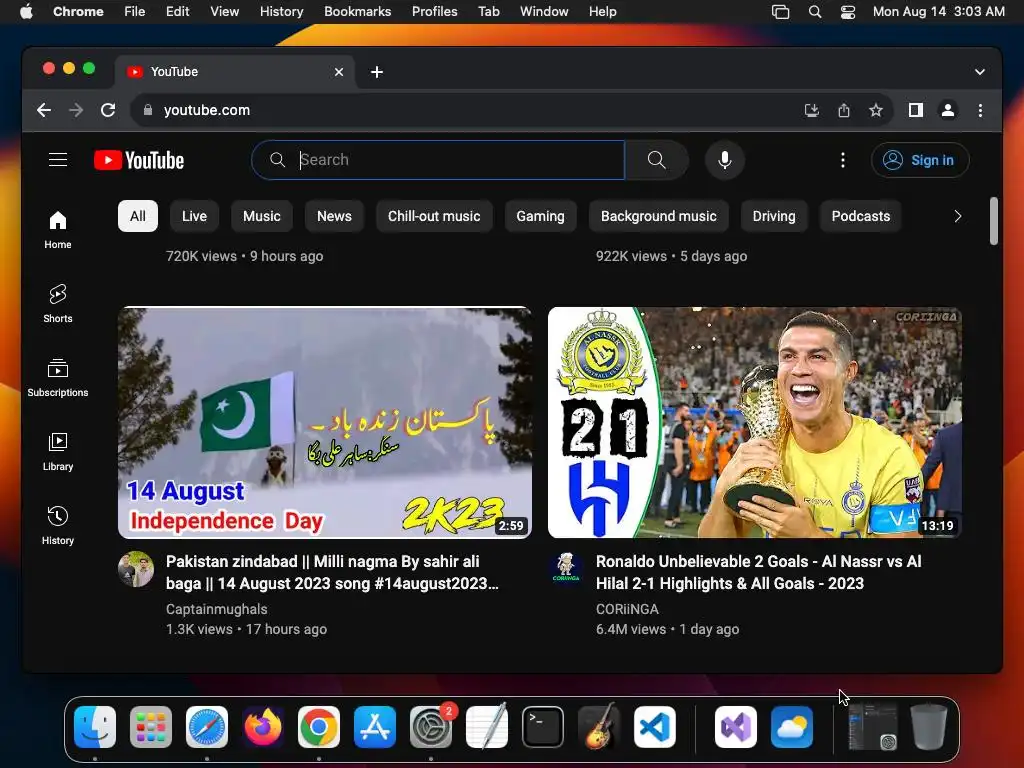Start voice search with microphone icon
This screenshot has width=1024, height=768.
click(724, 160)
